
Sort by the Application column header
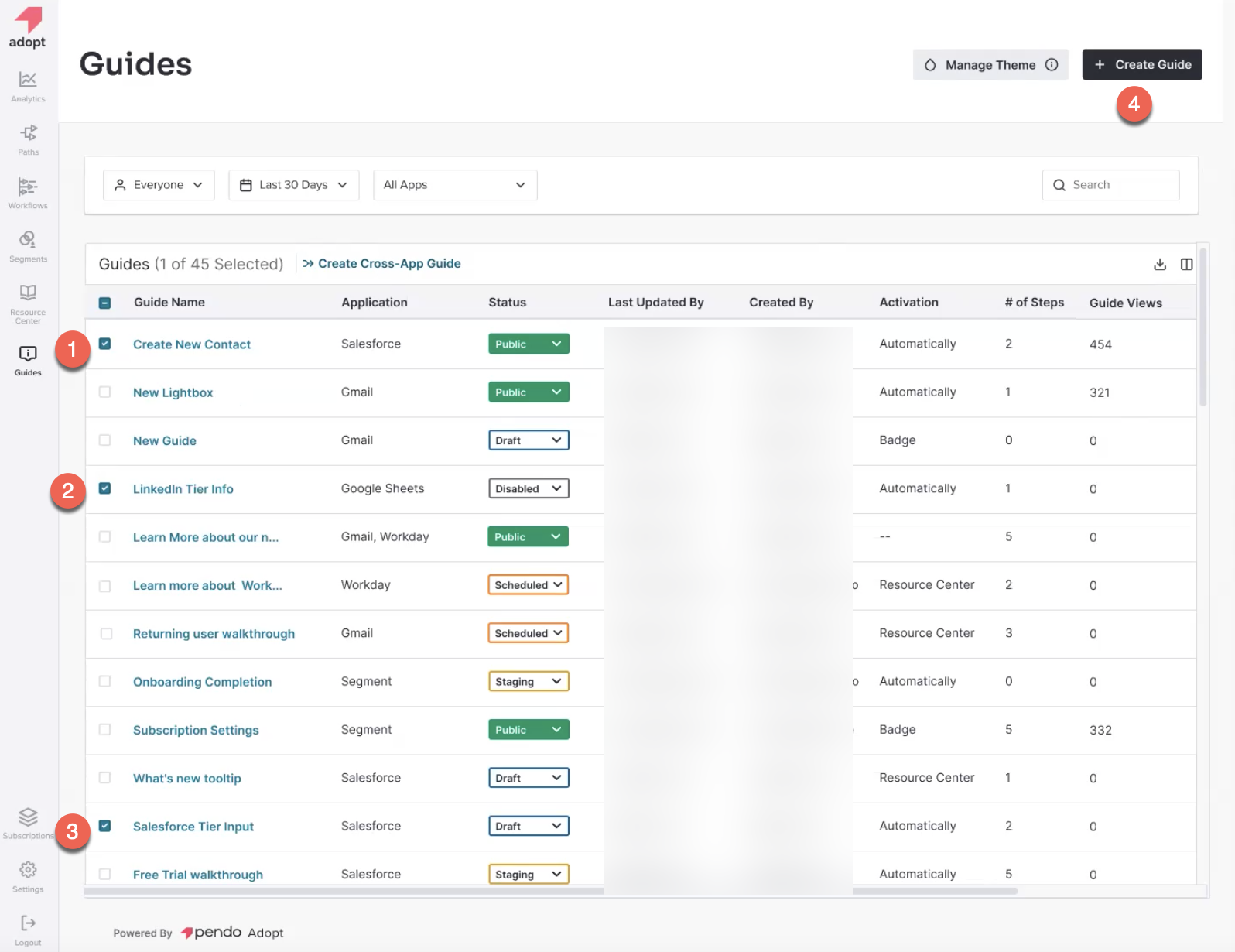click(x=375, y=303)
